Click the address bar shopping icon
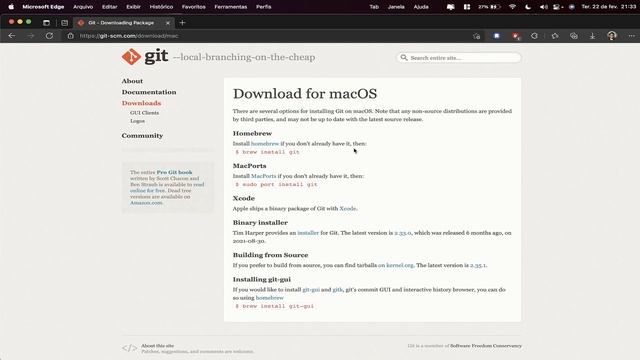The image size is (640, 360). (x=476, y=36)
